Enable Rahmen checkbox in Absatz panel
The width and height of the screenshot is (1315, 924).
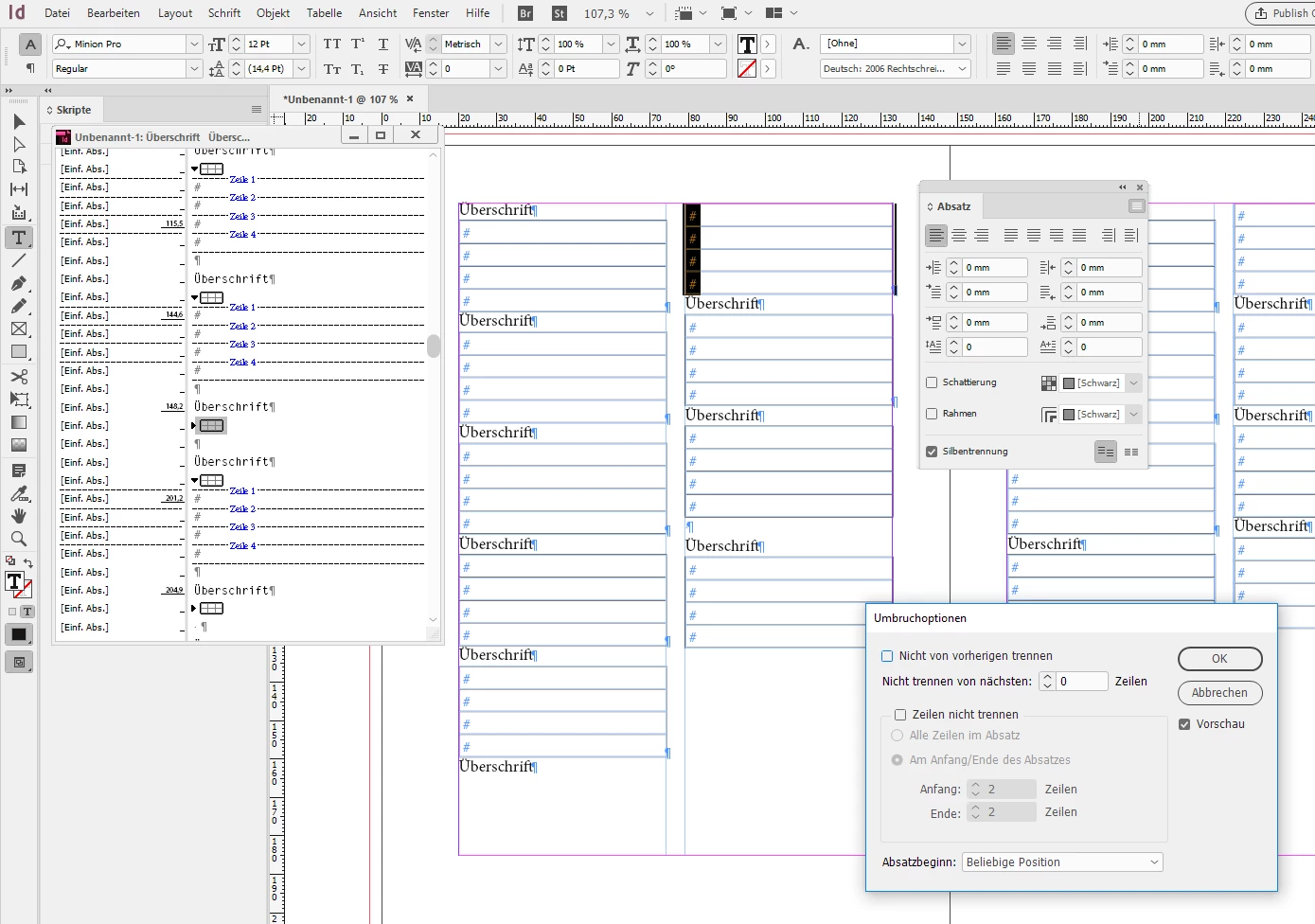(932, 414)
